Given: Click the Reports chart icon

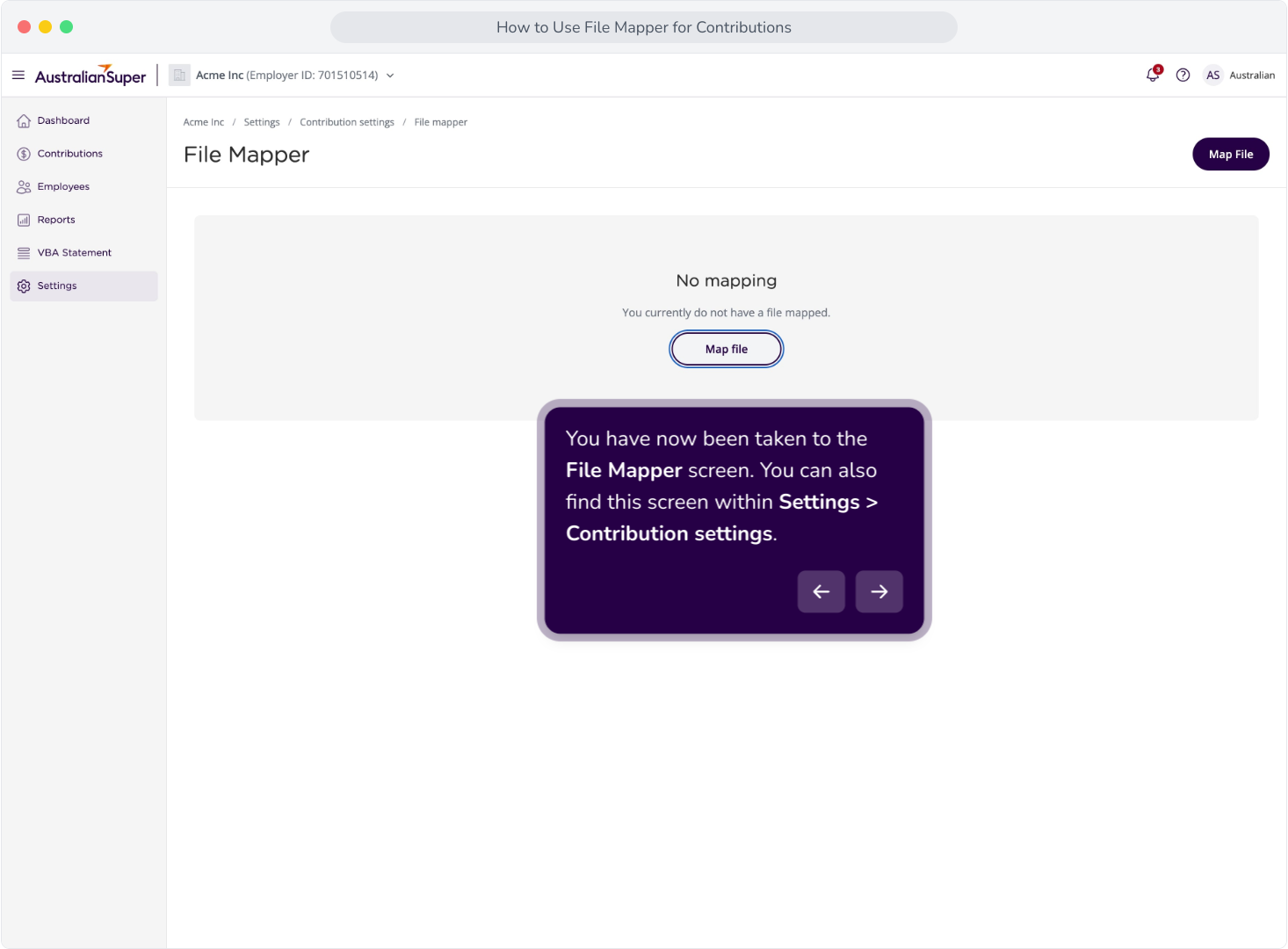Looking at the screenshot, I should click(24, 221).
